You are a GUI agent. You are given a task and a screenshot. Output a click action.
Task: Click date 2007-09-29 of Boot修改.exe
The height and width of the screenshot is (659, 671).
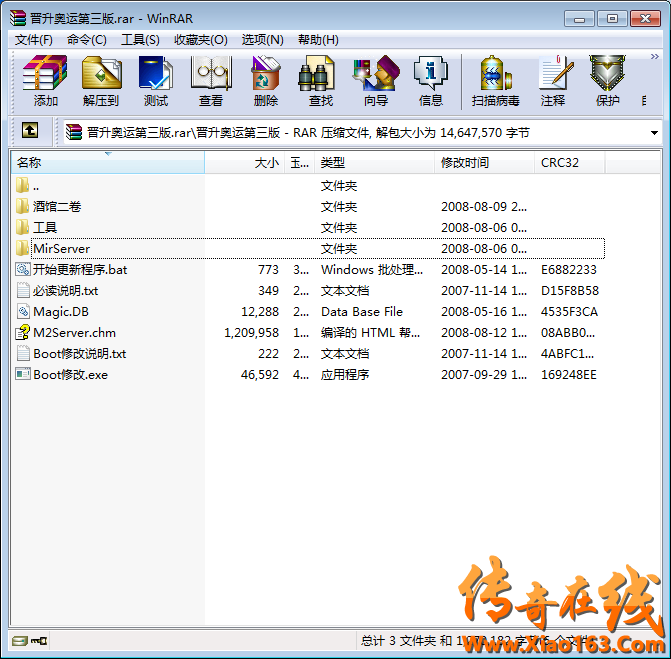tap(484, 374)
